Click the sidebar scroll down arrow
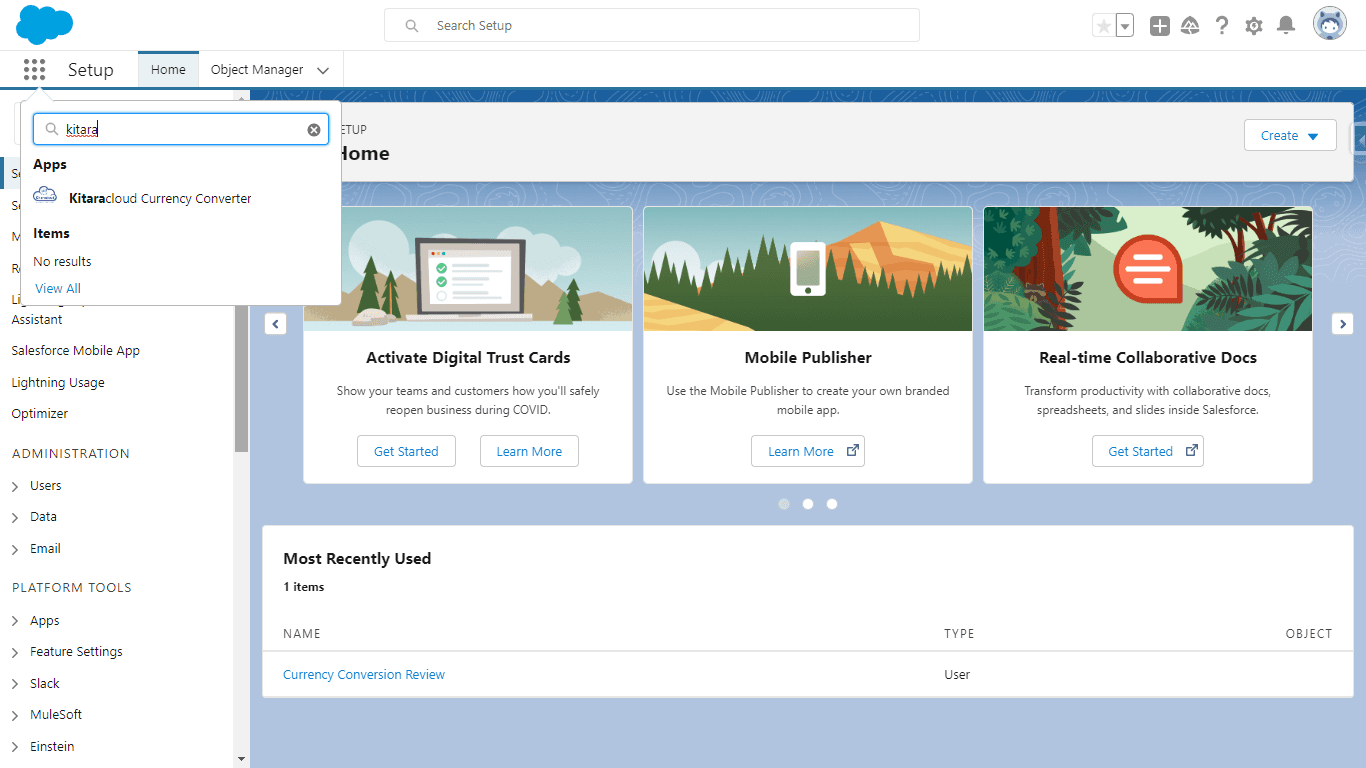This screenshot has height=768, width=1366. (x=241, y=760)
